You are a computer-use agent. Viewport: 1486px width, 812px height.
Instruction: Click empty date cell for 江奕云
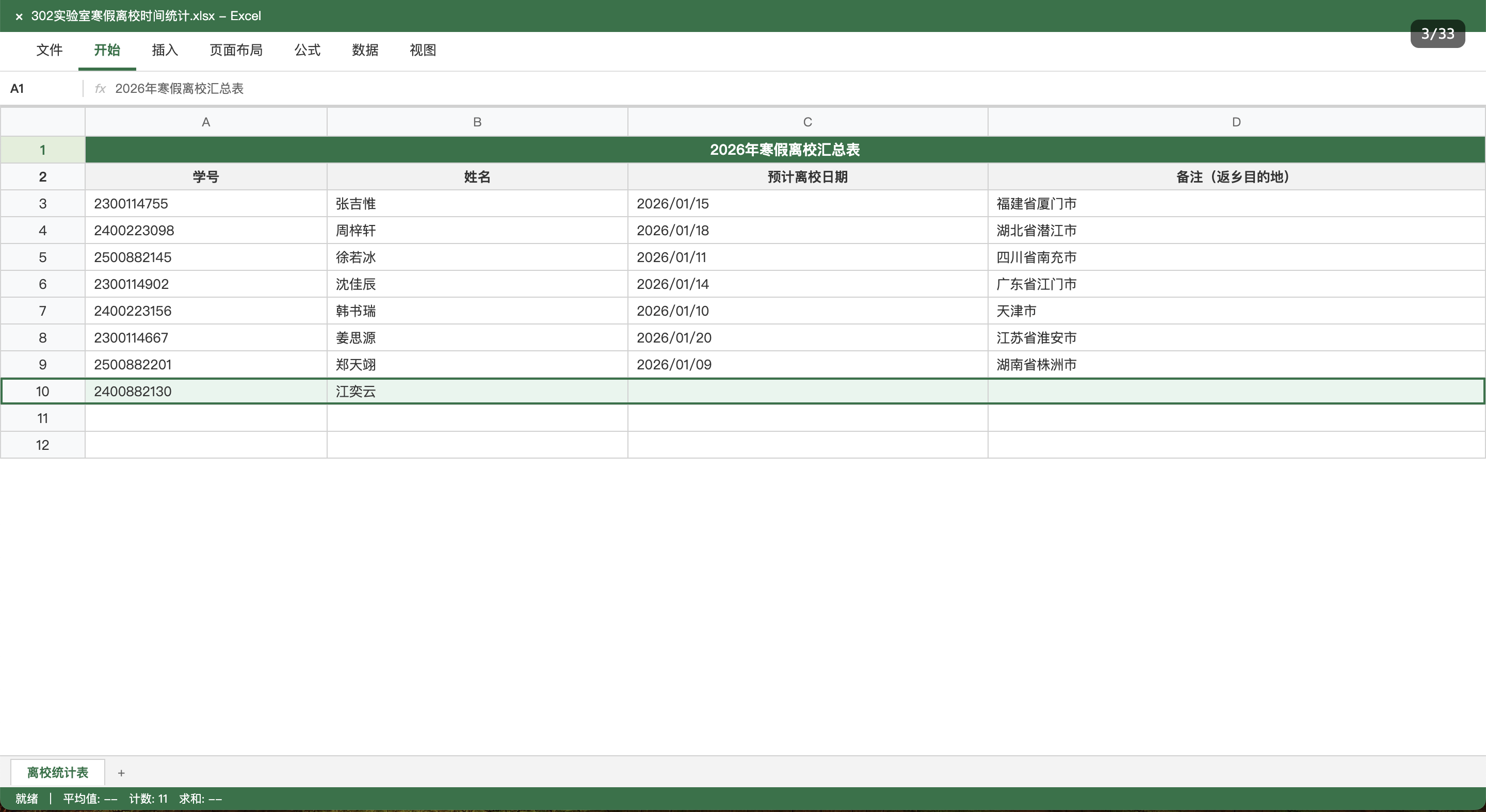(x=807, y=392)
